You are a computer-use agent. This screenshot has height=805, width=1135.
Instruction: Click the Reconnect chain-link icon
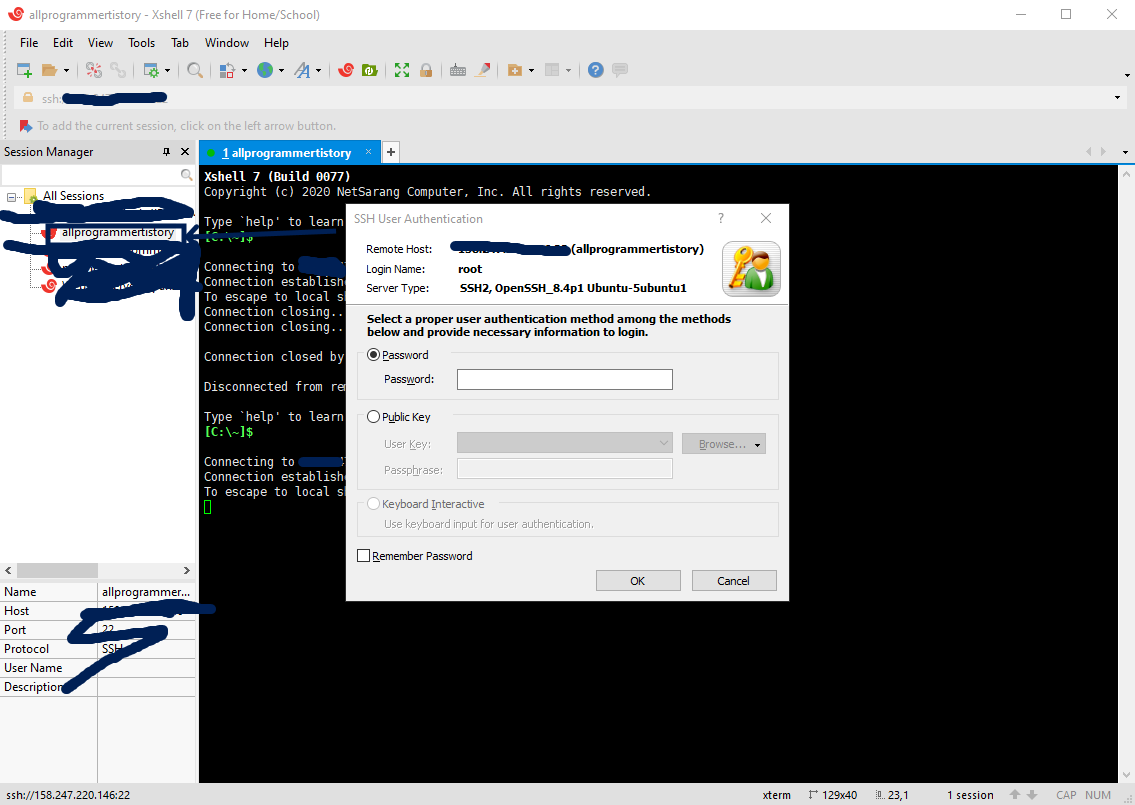118,70
